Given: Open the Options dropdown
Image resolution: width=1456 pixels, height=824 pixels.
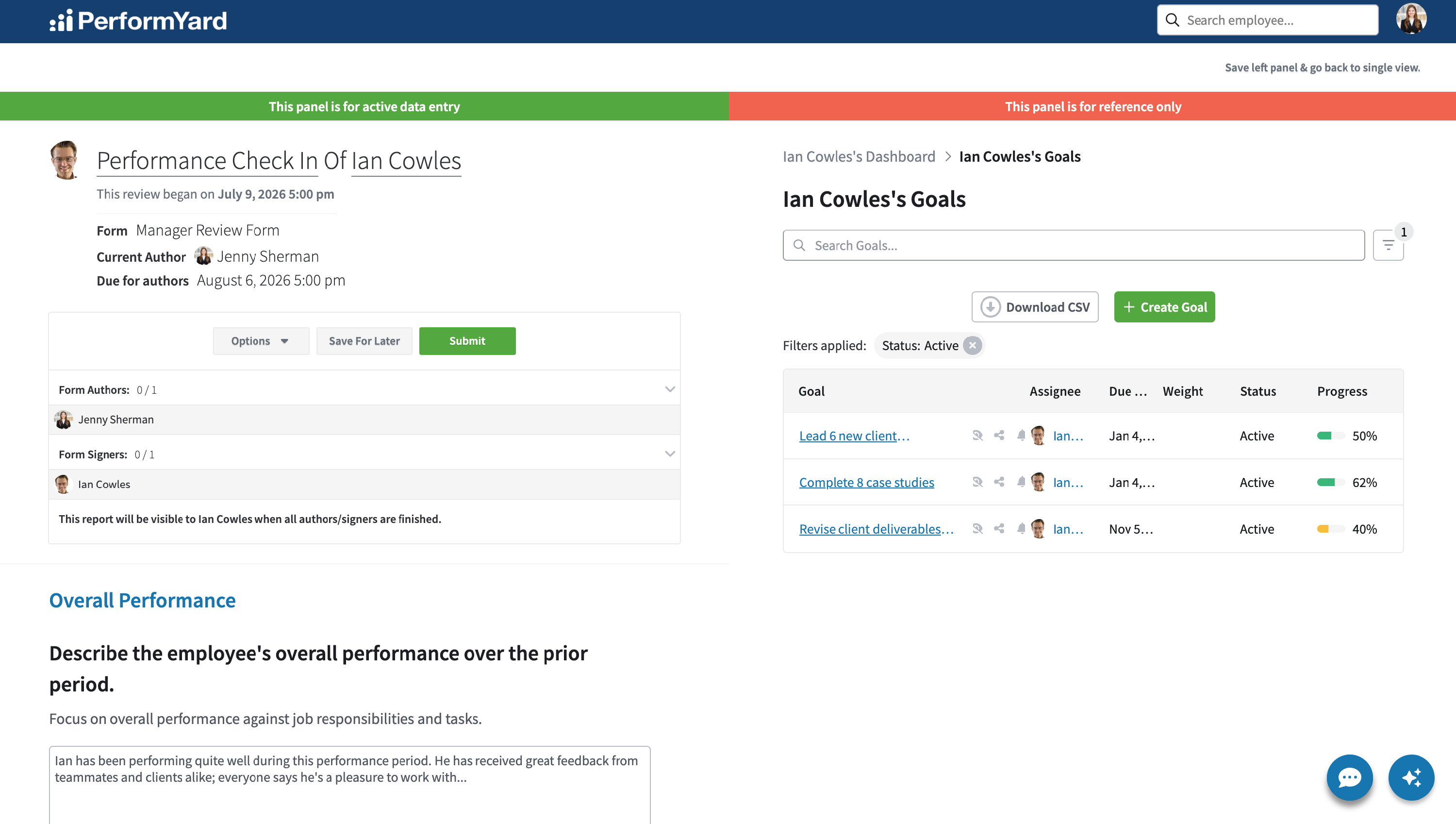Looking at the screenshot, I should [x=261, y=341].
